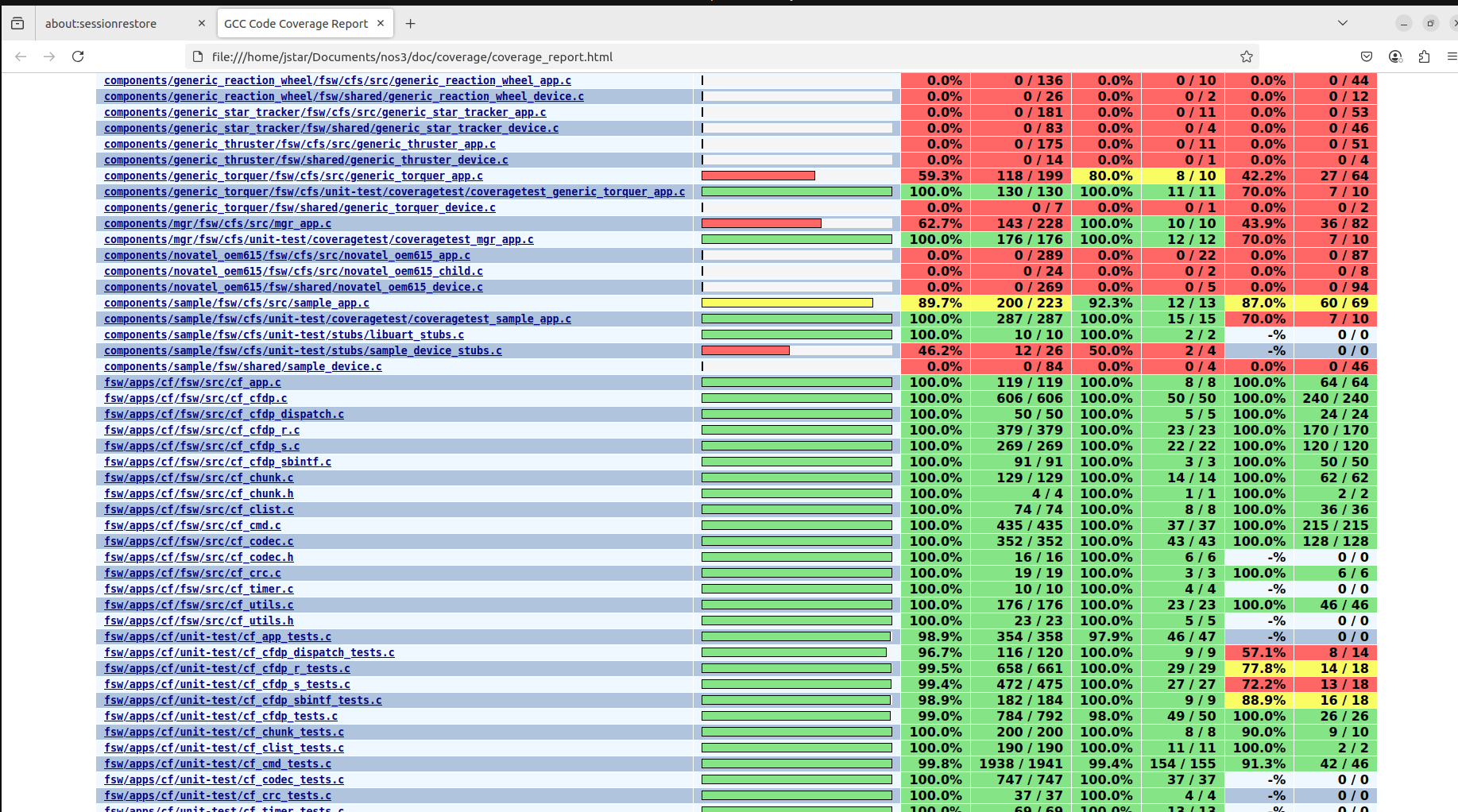The height and width of the screenshot is (812, 1458).
Task: Reload the coverage report page
Action: [78, 56]
